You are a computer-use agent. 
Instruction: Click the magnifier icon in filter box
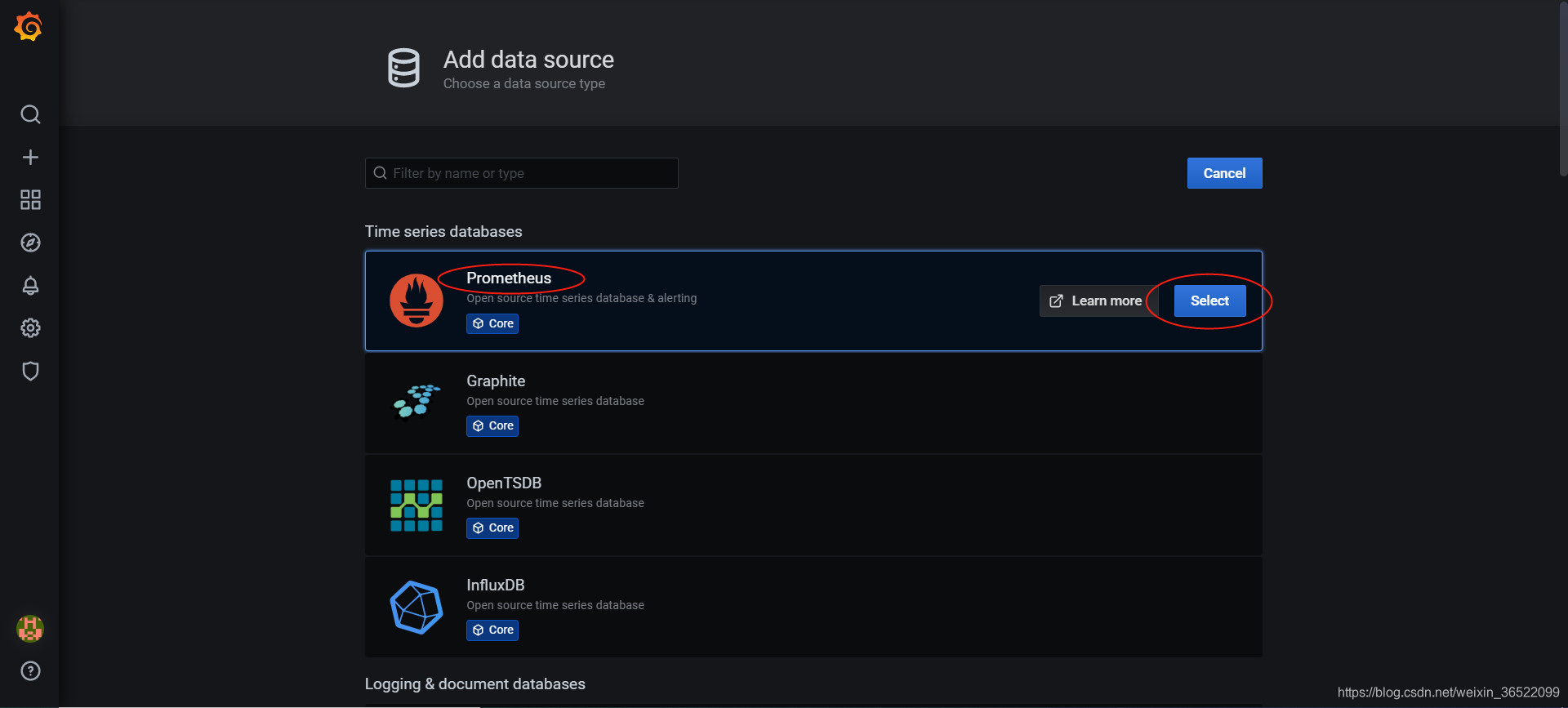[x=380, y=173]
